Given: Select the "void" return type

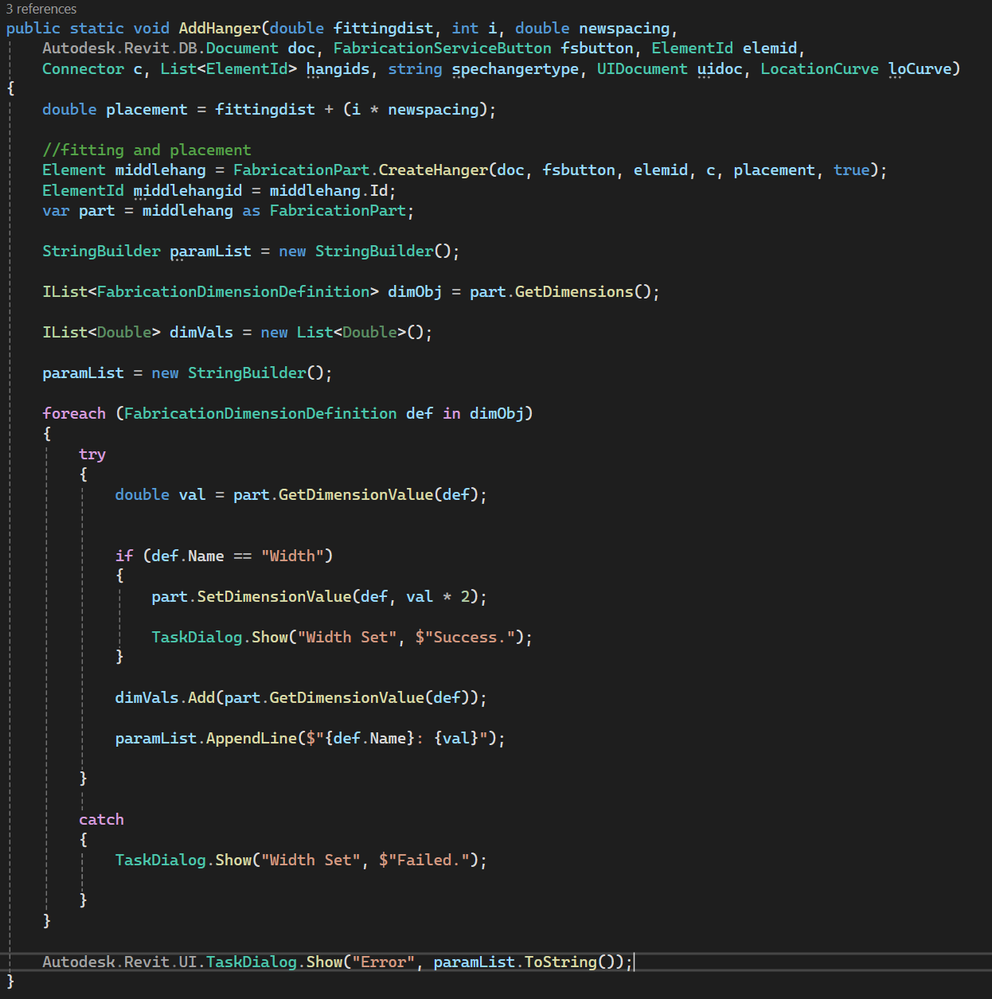Looking at the screenshot, I should [x=152, y=29].
